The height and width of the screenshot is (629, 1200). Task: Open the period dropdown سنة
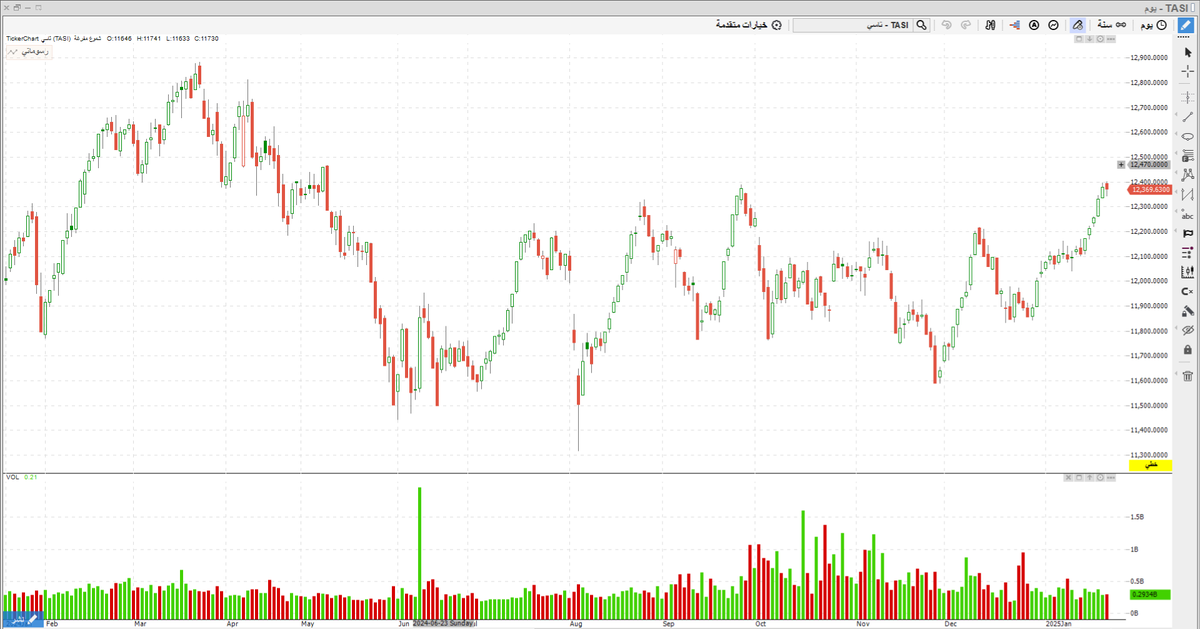click(1112, 25)
